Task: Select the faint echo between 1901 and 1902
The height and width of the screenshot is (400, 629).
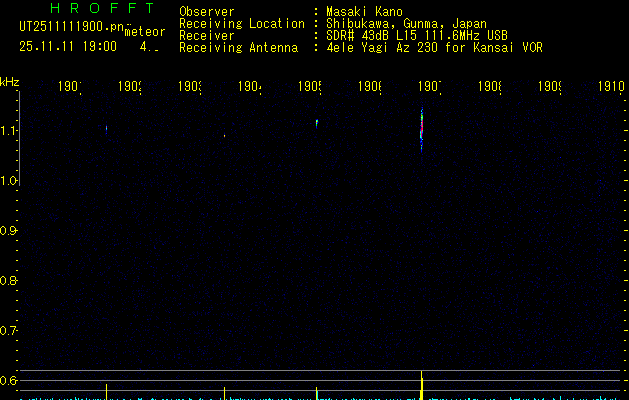Action: point(106,127)
